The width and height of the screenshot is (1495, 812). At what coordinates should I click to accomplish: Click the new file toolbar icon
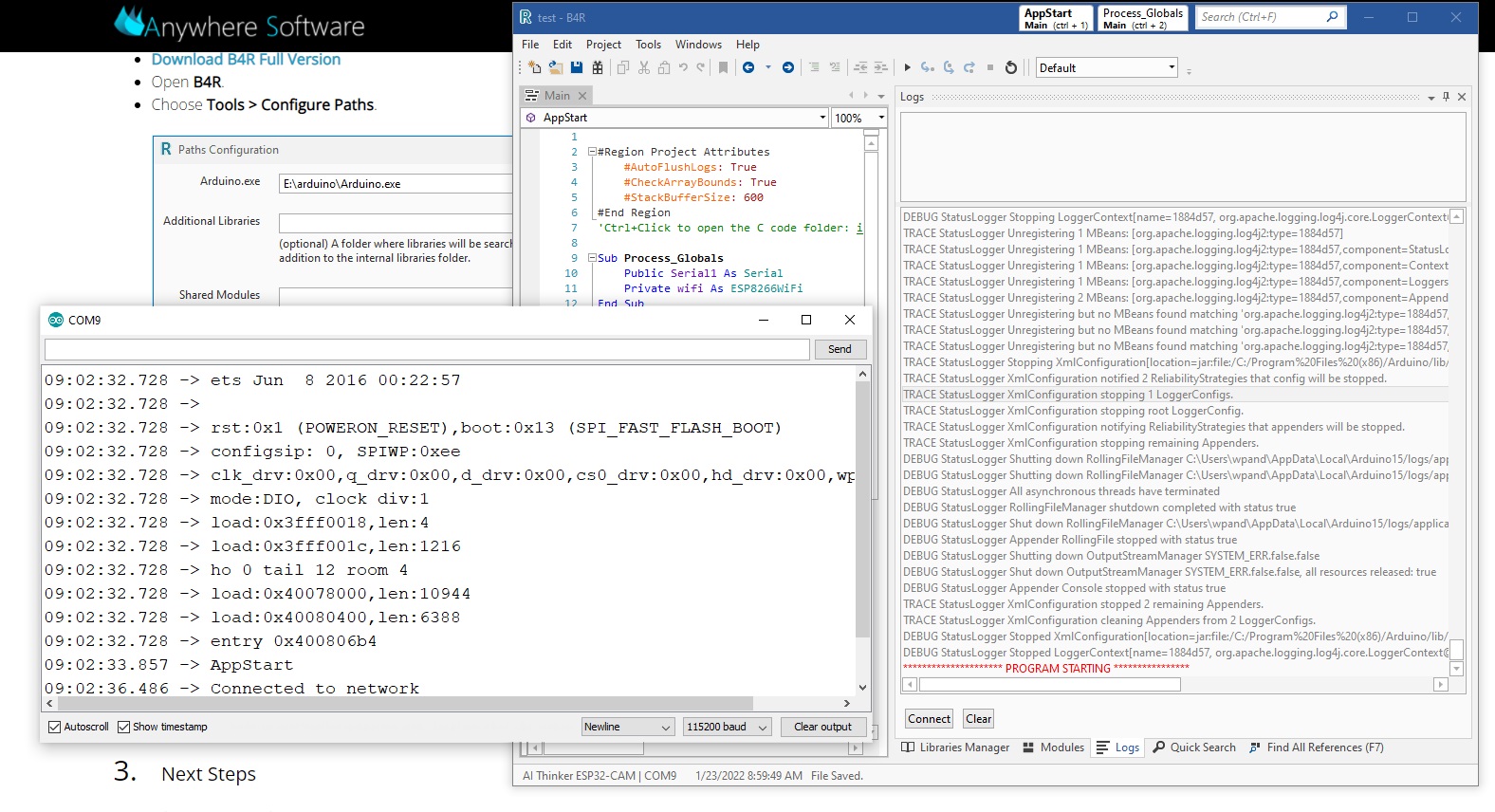[x=535, y=67]
